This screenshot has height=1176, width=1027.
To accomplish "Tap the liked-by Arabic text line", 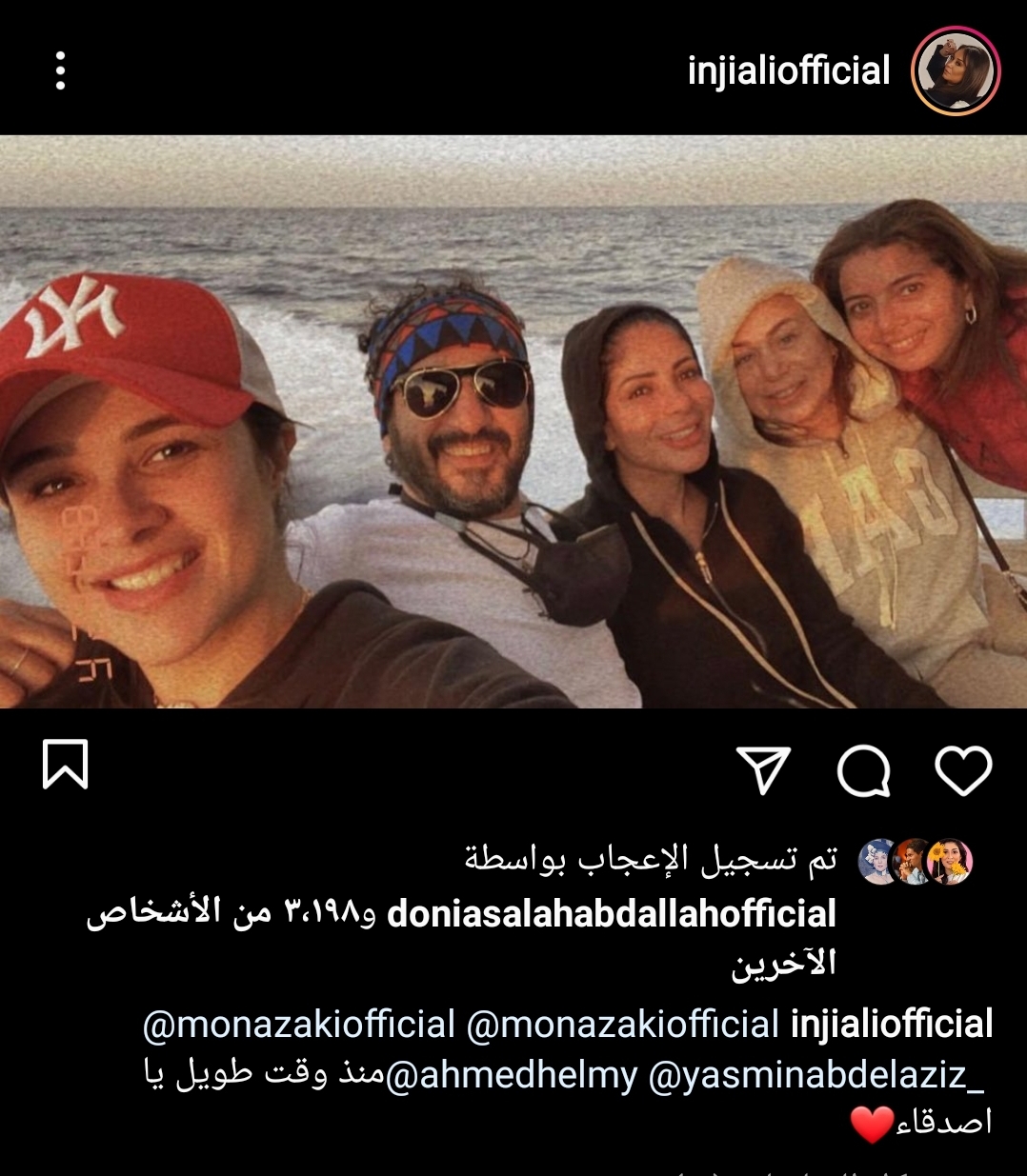I will coord(651,859).
